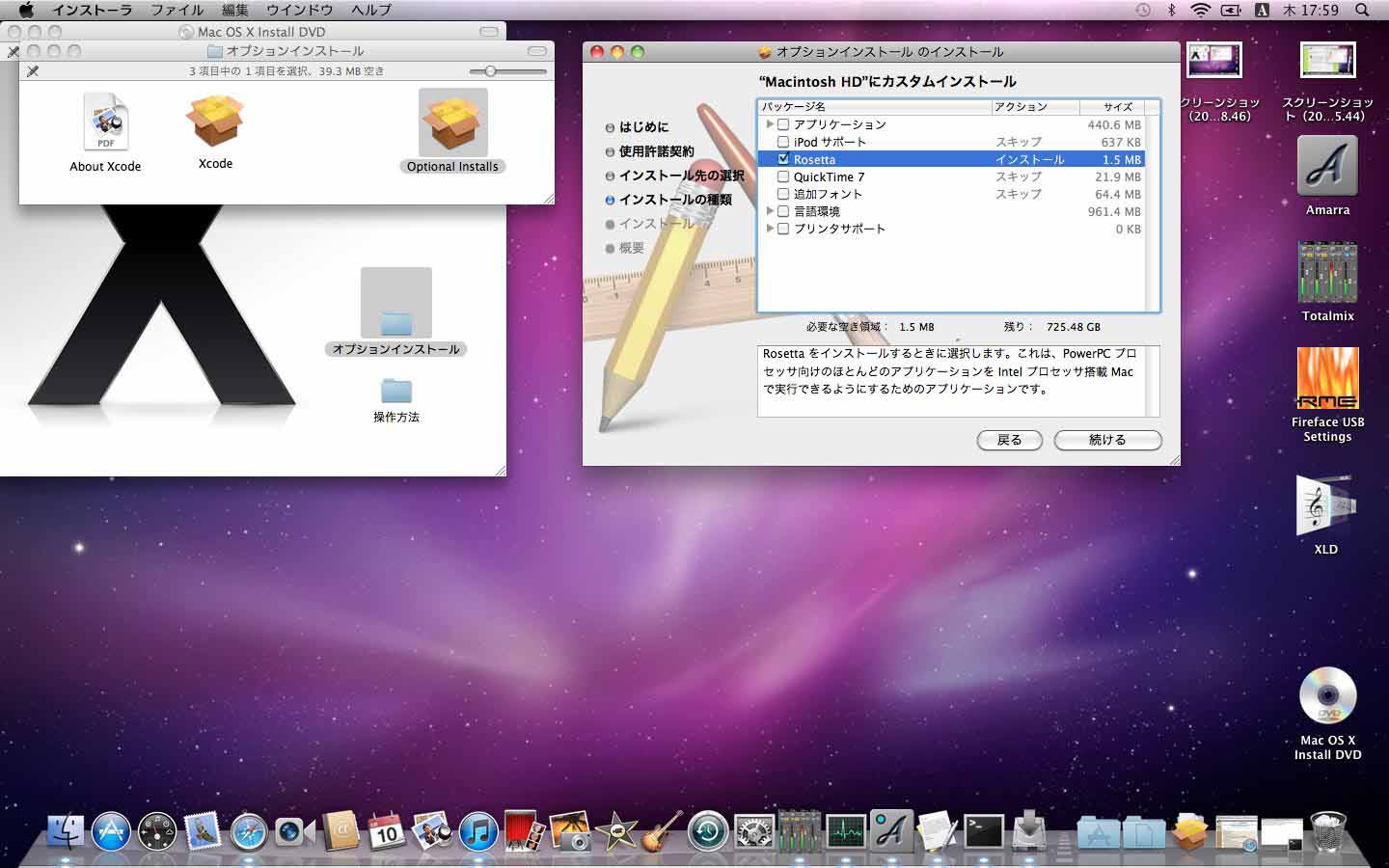Open Amarra desktop icon
Image resolution: width=1389 pixels, height=868 pixels.
pyautogui.click(x=1327, y=166)
